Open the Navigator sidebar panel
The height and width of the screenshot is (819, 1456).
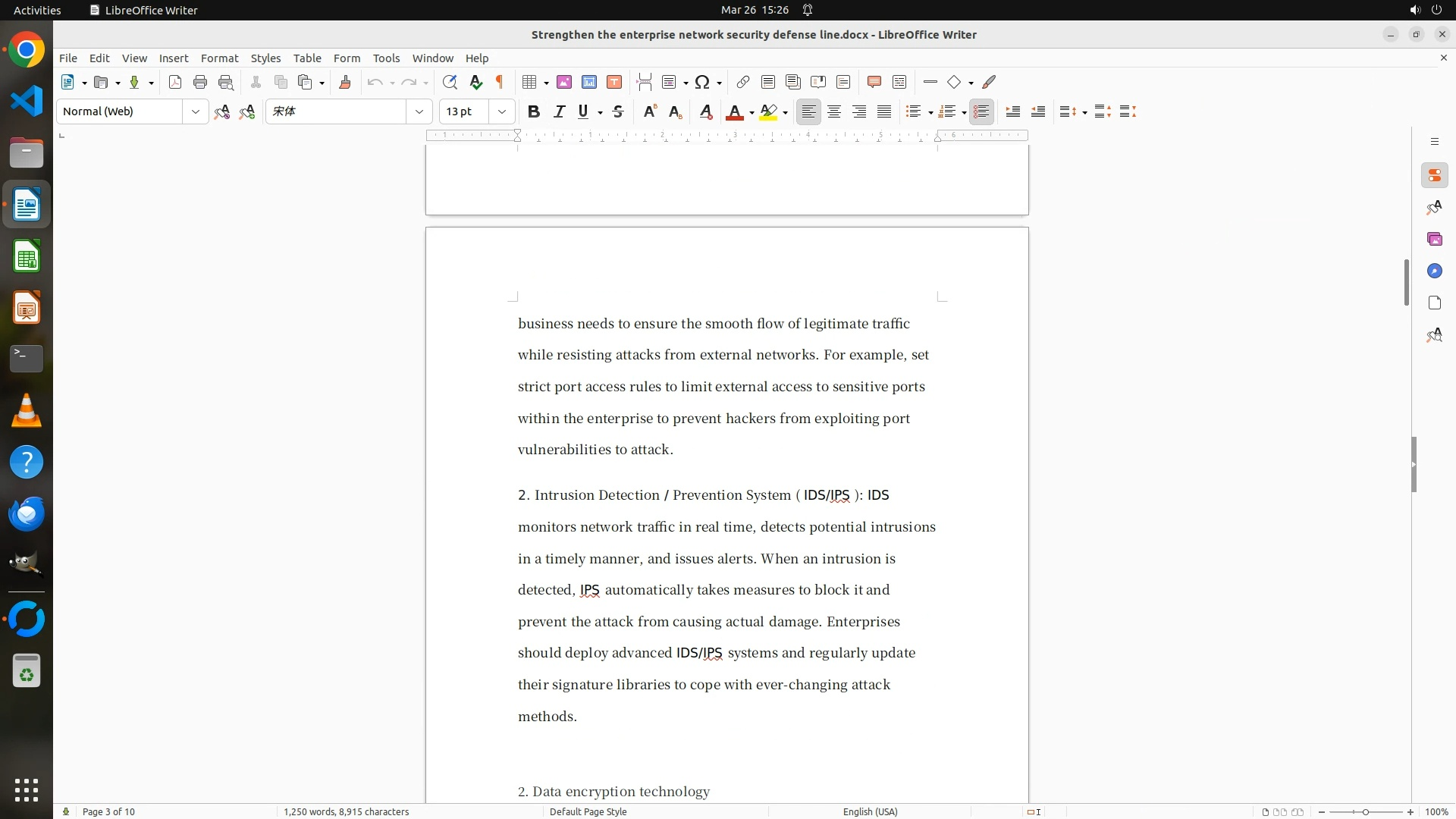coord(1434,271)
